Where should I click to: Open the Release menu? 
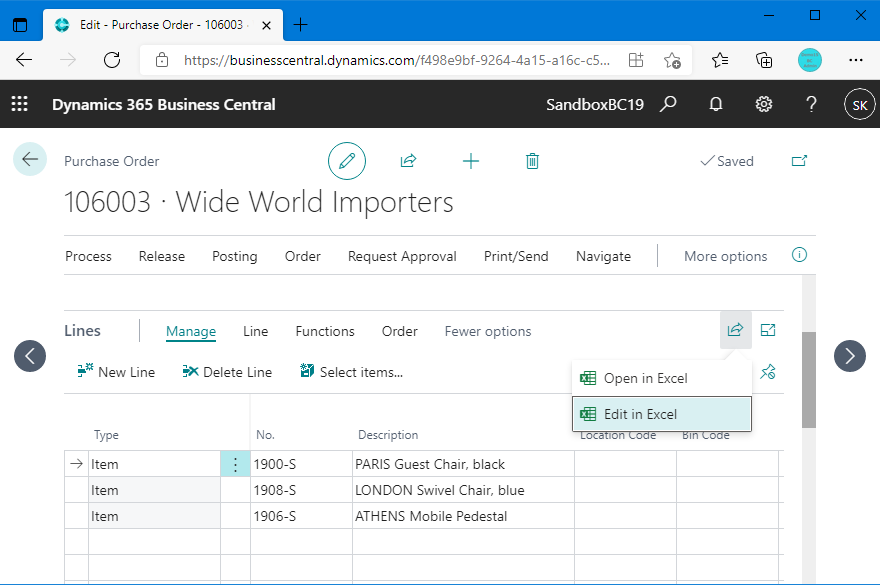click(x=162, y=256)
